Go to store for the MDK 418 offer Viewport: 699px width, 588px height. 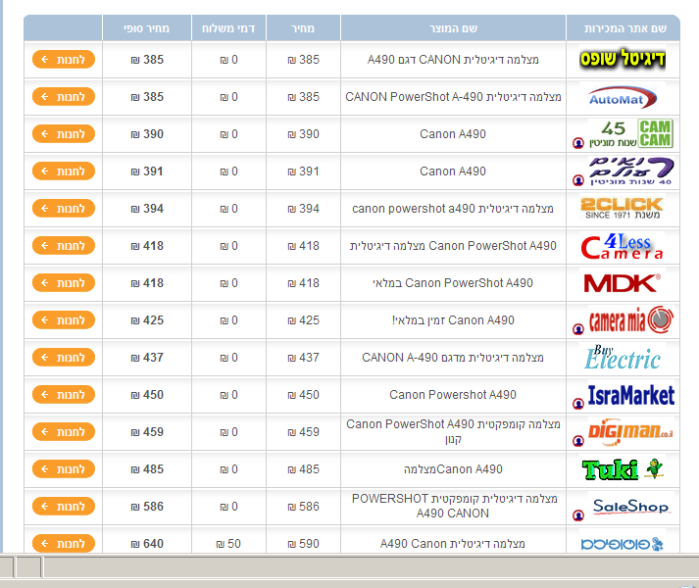point(63,283)
